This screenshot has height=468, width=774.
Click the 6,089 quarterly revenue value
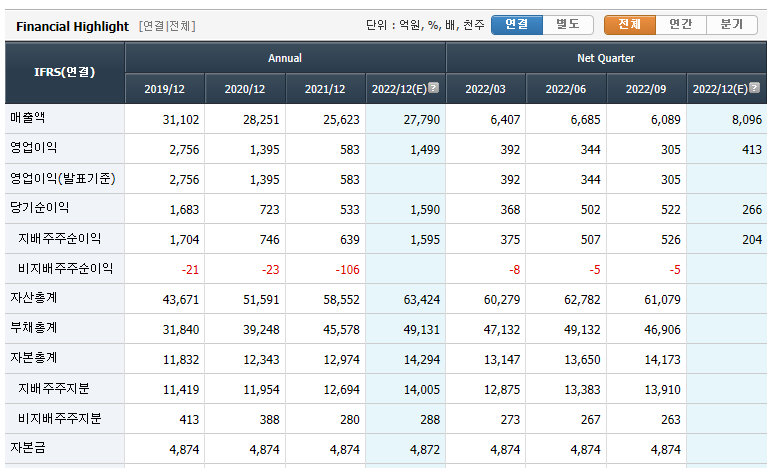[665, 119]
